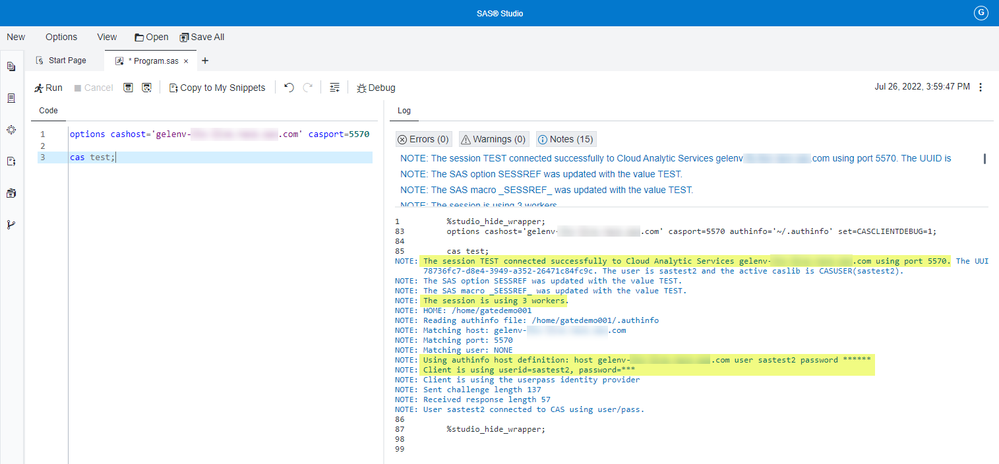This screenshot has width=999, height=464.
Task: Click log line 'Matching user: NONE'
Action: 454,350
